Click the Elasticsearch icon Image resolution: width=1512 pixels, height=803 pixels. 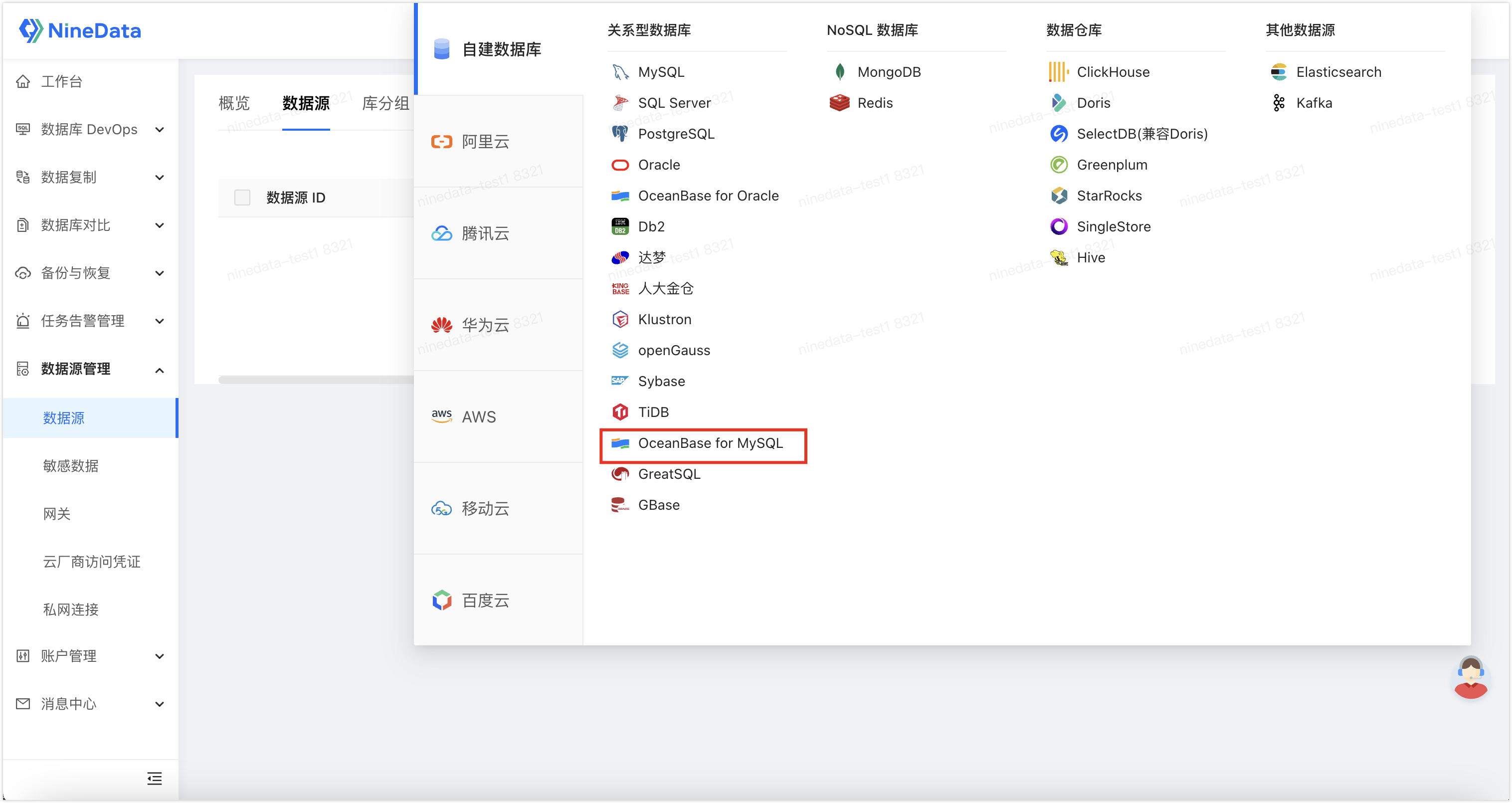coord(1279,72)
